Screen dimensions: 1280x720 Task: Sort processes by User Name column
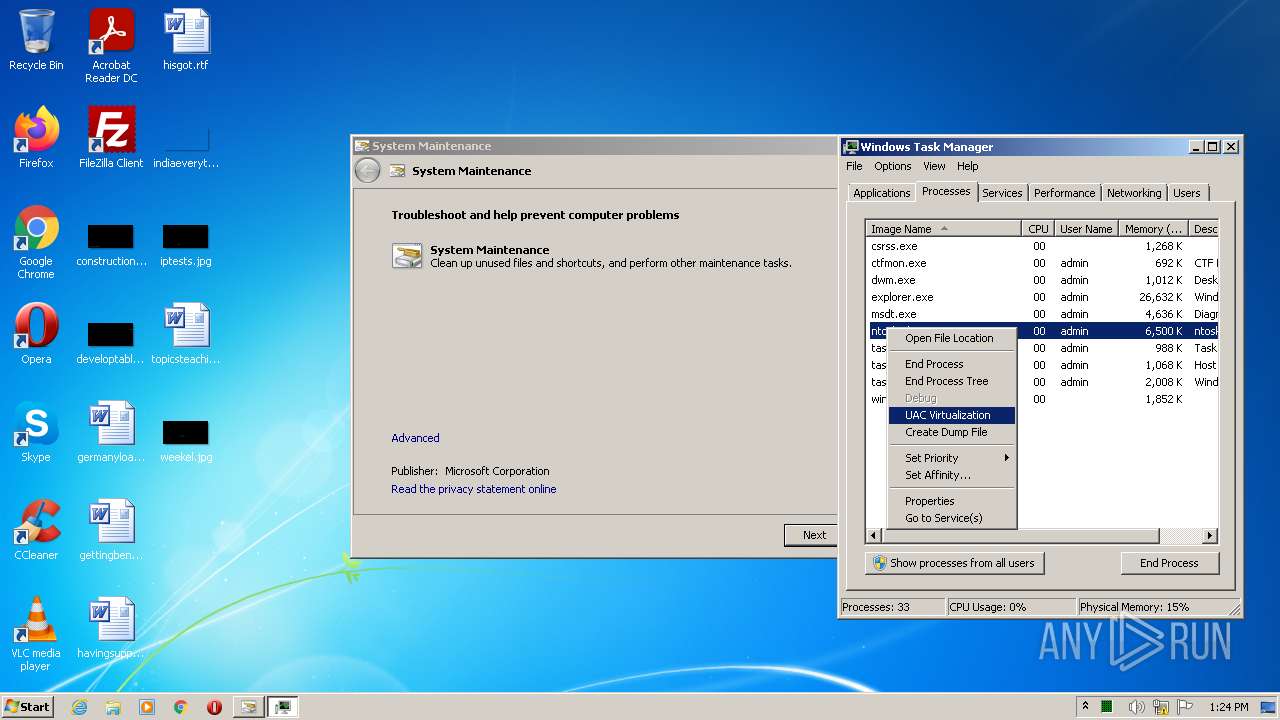click(1086, 229)
